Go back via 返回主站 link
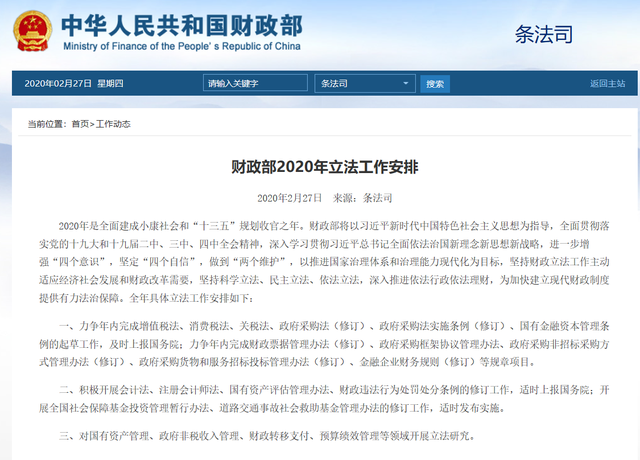 (x=606, y=84)
